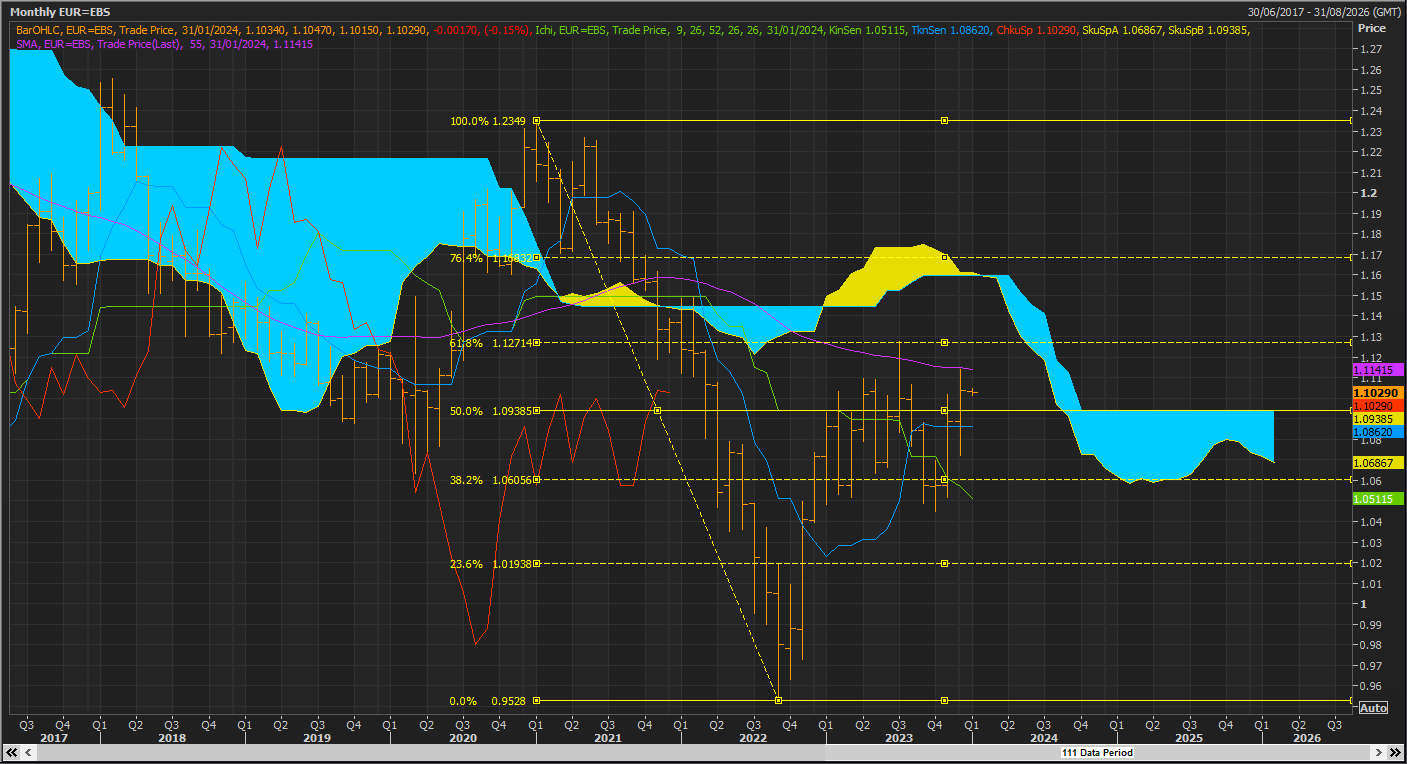Click the purple 1.11415 SMA price tag
This screenshot has height=764, width=1407.
tap(1379, 370)
